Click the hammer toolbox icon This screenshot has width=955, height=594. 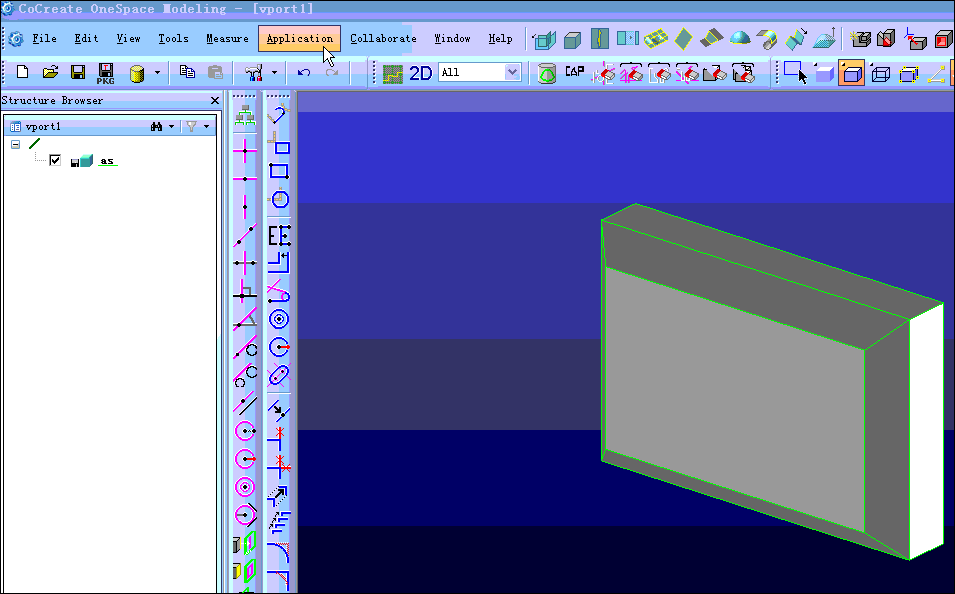pyautogui.click(x=254, y=73)
